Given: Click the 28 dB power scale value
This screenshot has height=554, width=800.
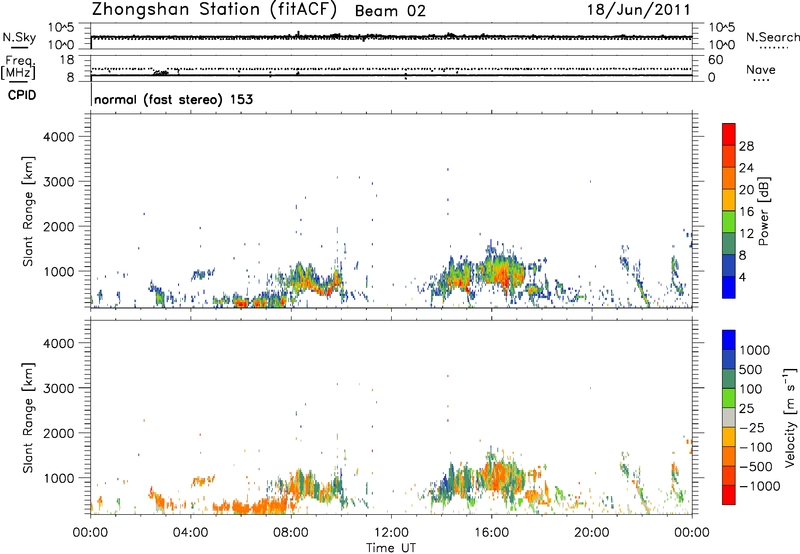Looking at the screenshot, I should (746, 146).
